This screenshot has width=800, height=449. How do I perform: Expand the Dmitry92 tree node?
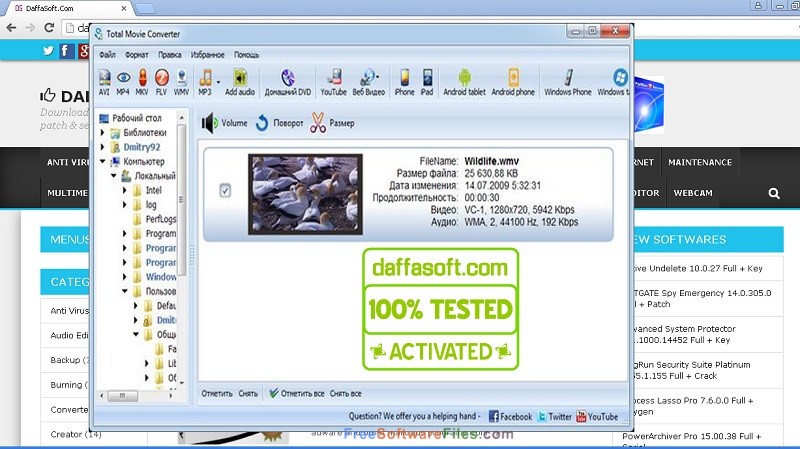tap(102, 147)
